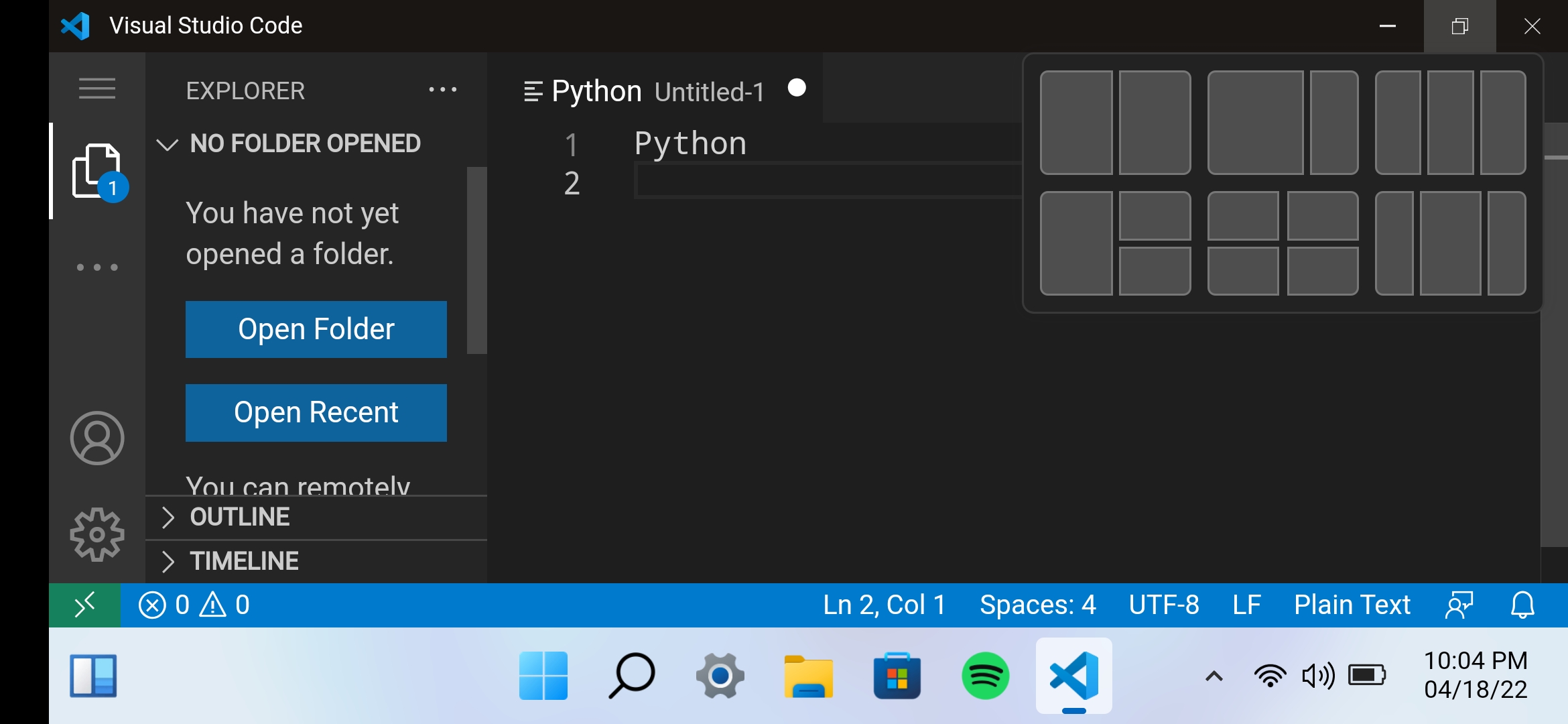Click the errors and warnings indicator

pos(194,605)
